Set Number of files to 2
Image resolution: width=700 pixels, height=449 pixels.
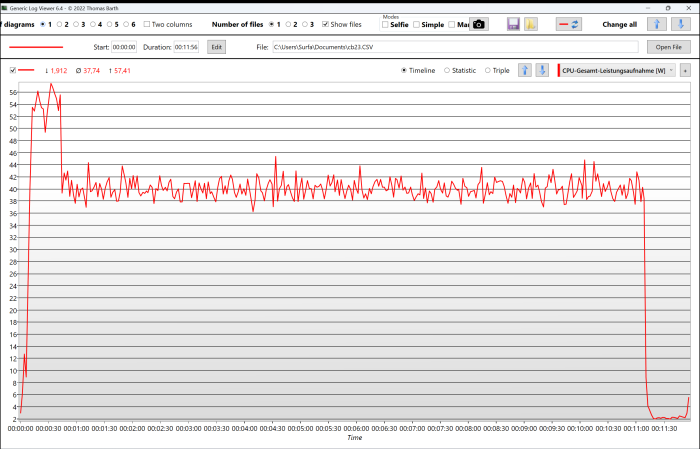click(288, 25)
